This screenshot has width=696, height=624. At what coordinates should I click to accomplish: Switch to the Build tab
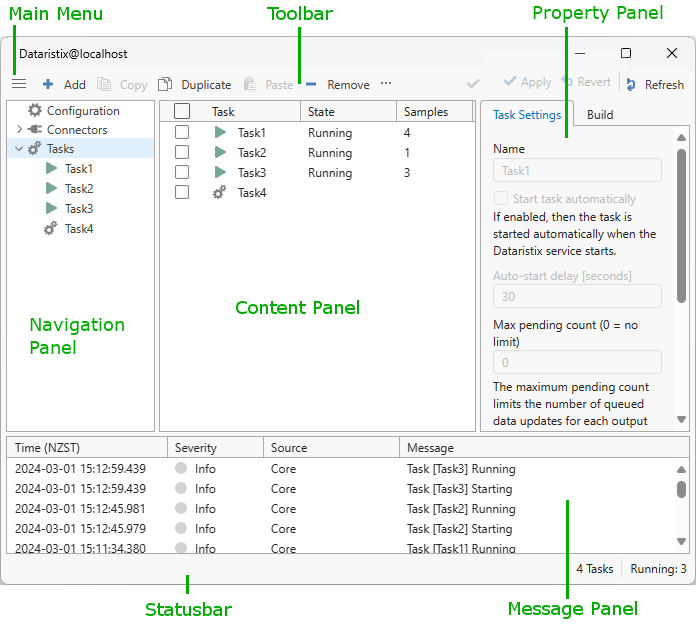pos(600,115)
